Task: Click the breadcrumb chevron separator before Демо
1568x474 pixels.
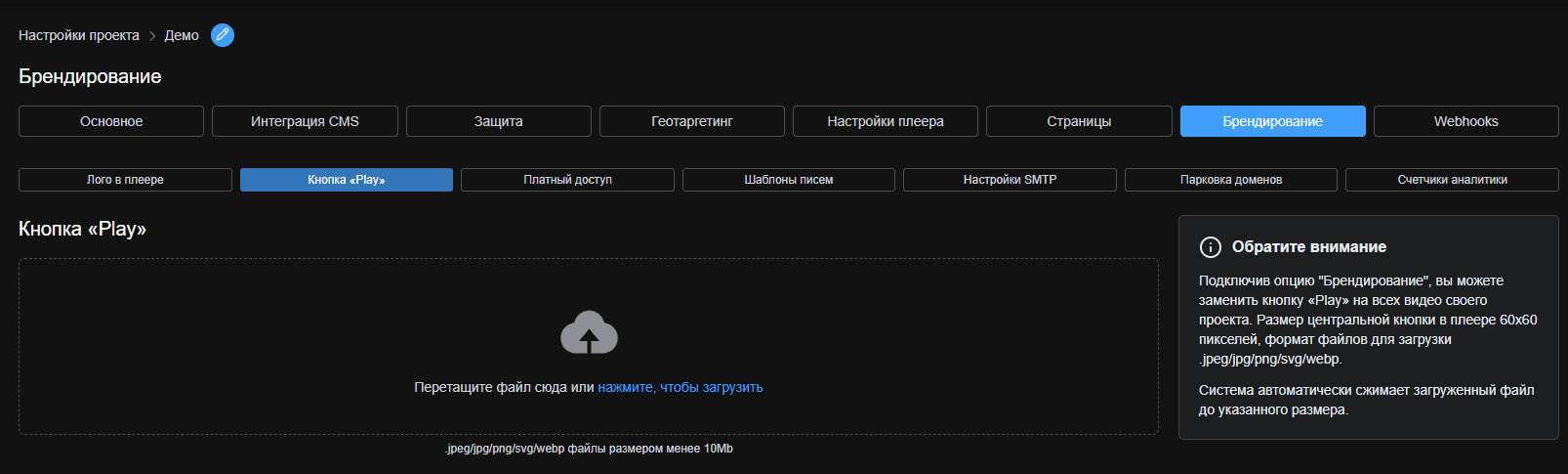Action: point(152,36)
